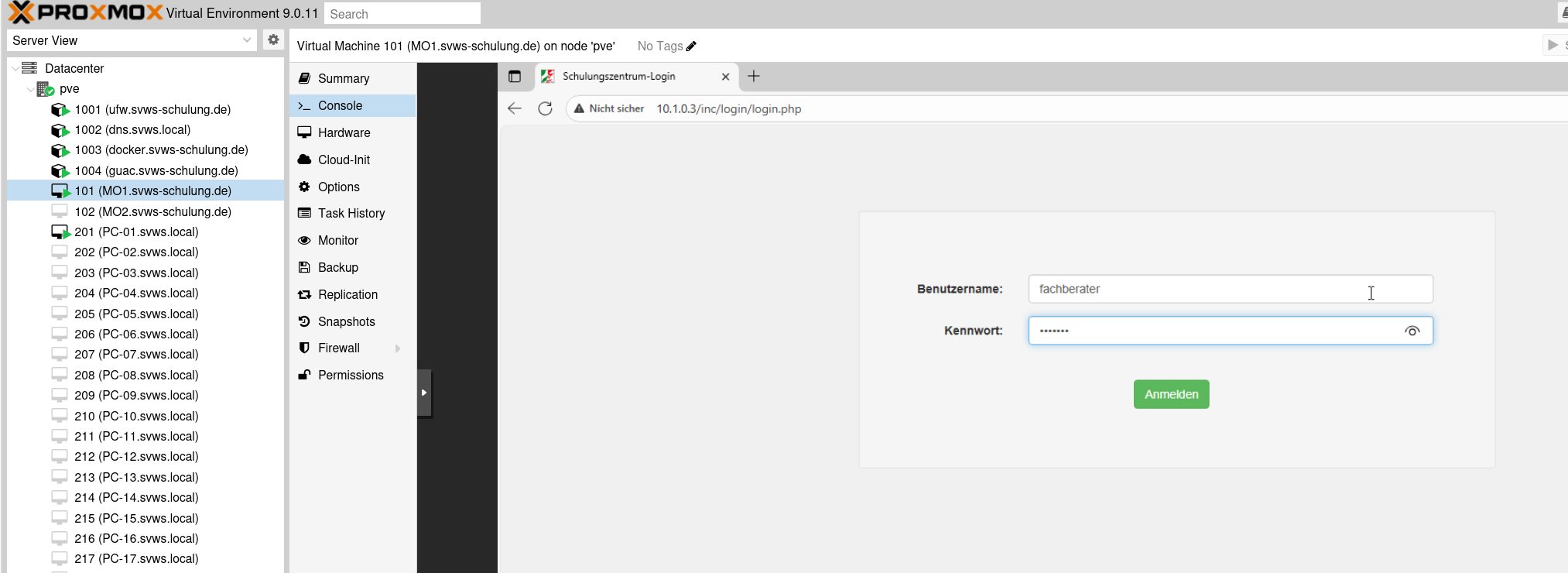Click the Task History menu label
Viewport: 1568px width, 573px height.
coord(351,213)
